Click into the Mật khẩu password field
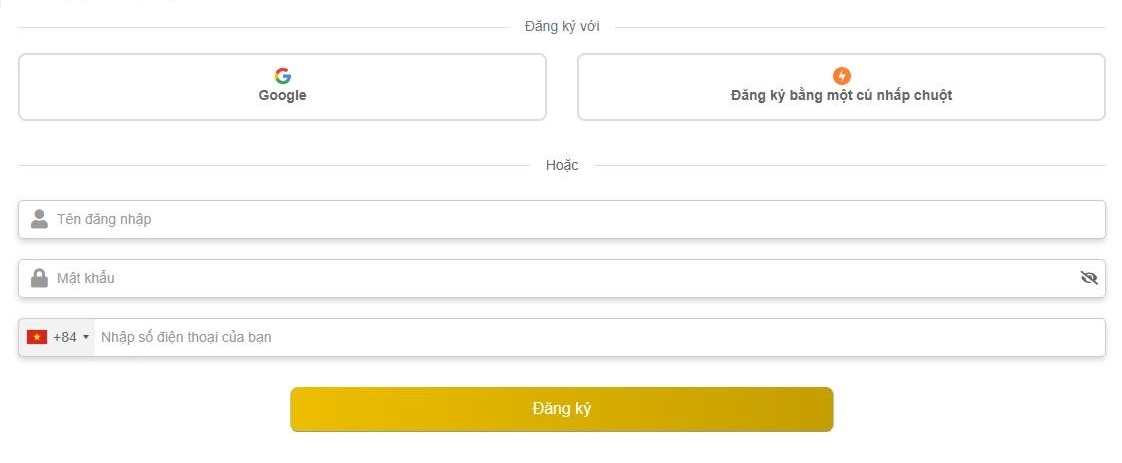Viewport: 1122px width, 463px height. point(560,278)
